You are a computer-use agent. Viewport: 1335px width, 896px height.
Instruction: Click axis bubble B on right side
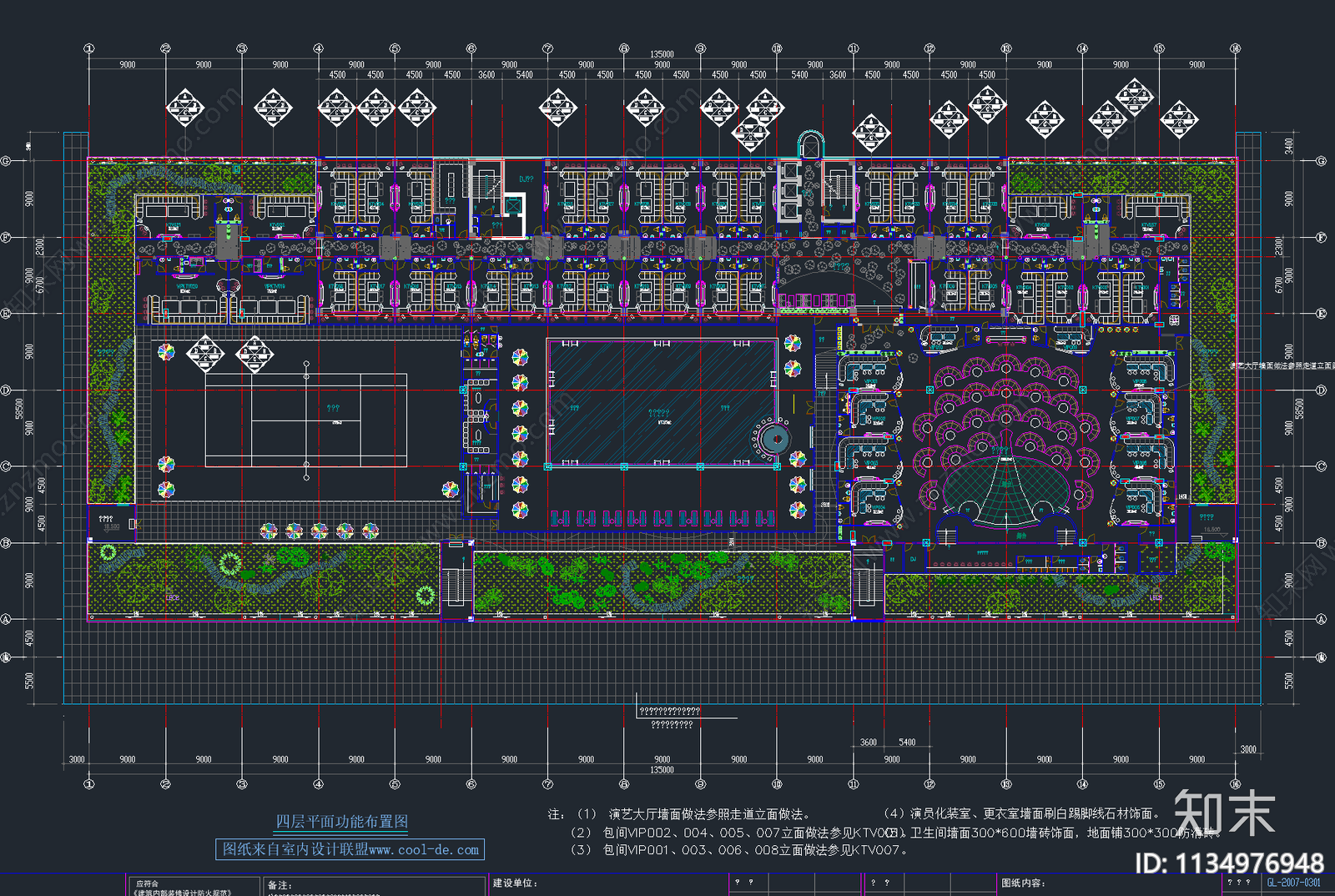1321,542
